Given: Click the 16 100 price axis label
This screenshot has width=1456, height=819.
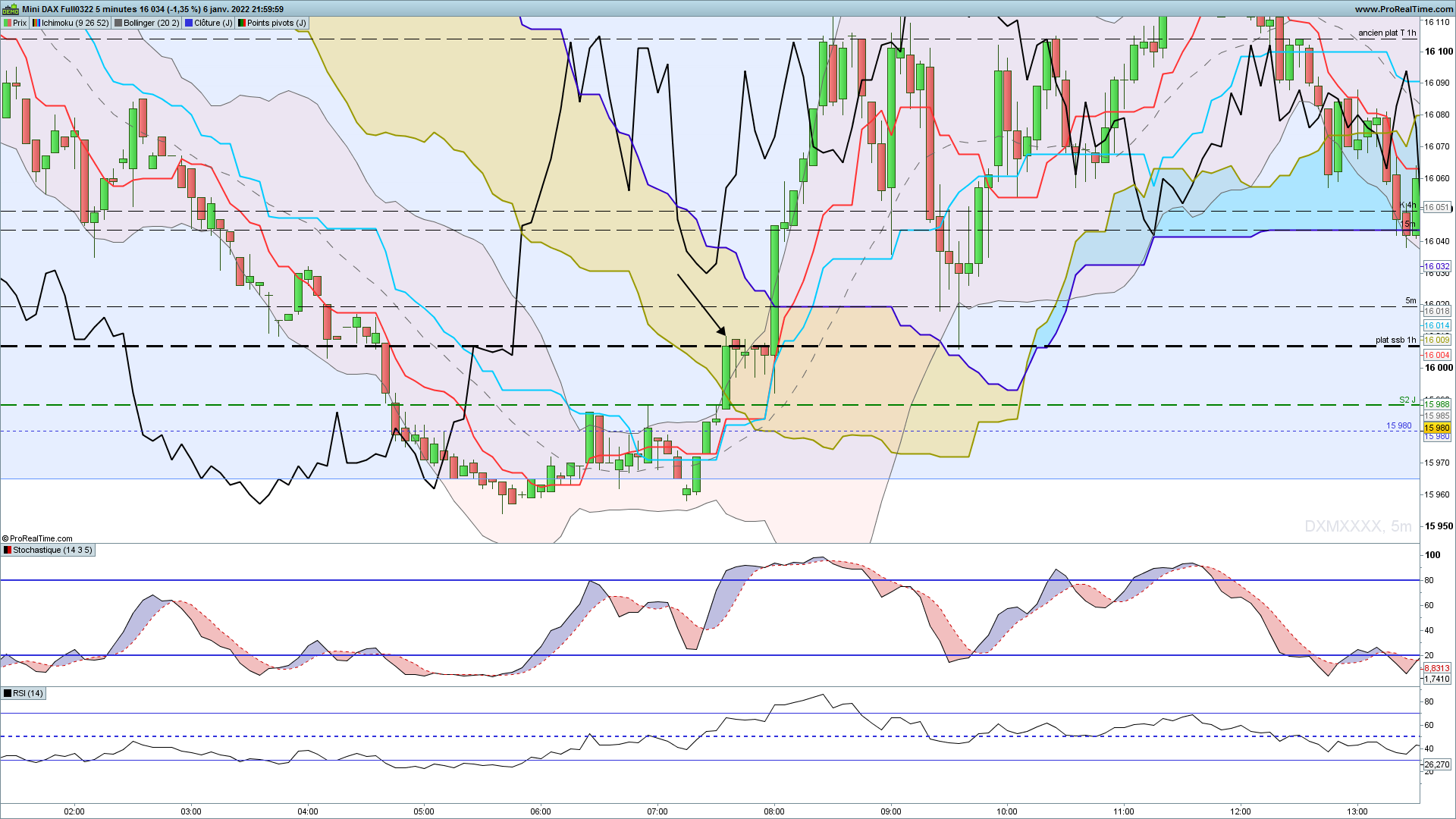Looking at the screenshot, I should coord(1439,52).
